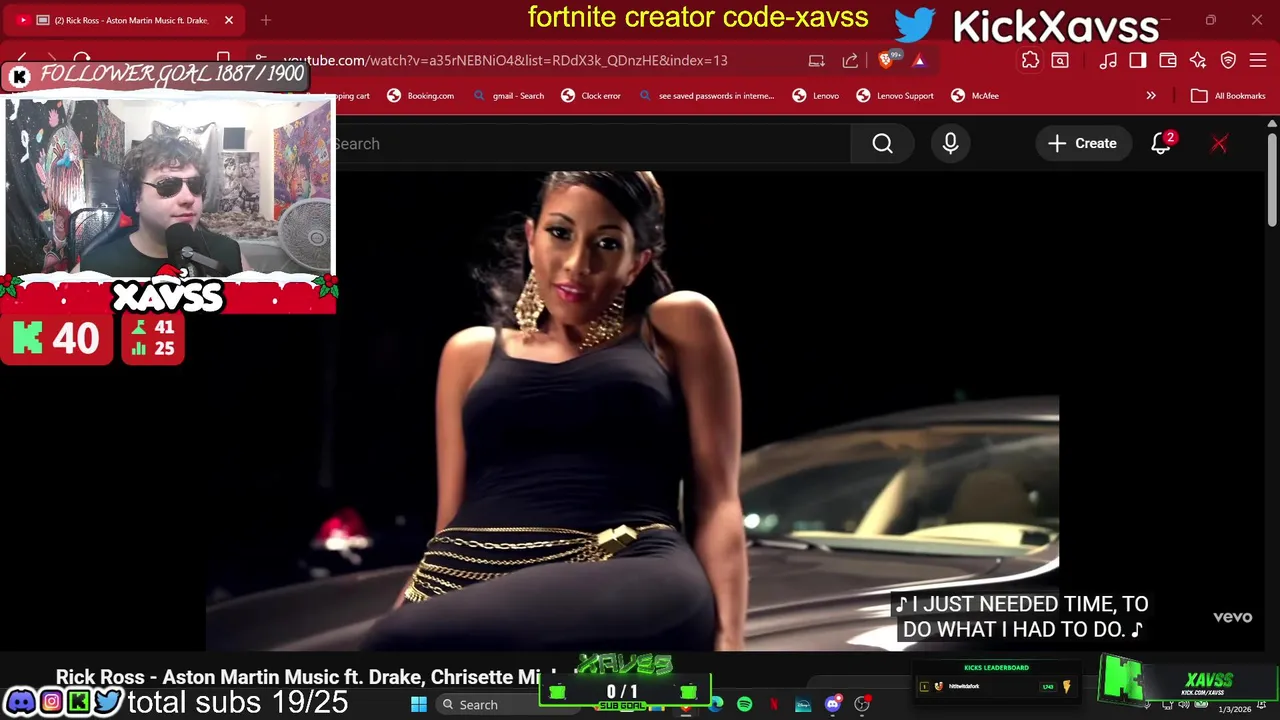
Task: Click the share page arrow icon
Action: click(850, 61)
